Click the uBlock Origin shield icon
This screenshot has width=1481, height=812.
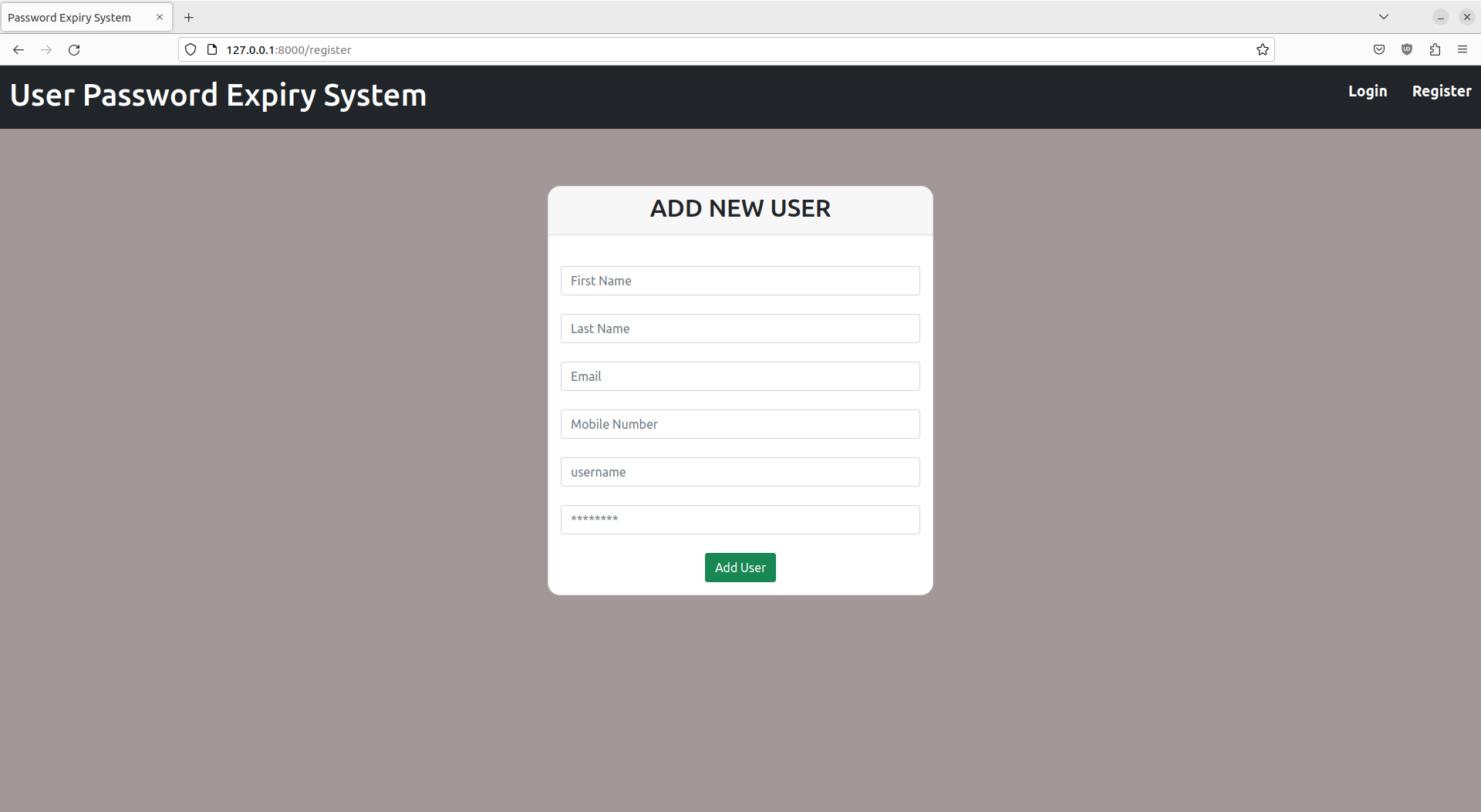[1407, 49]
